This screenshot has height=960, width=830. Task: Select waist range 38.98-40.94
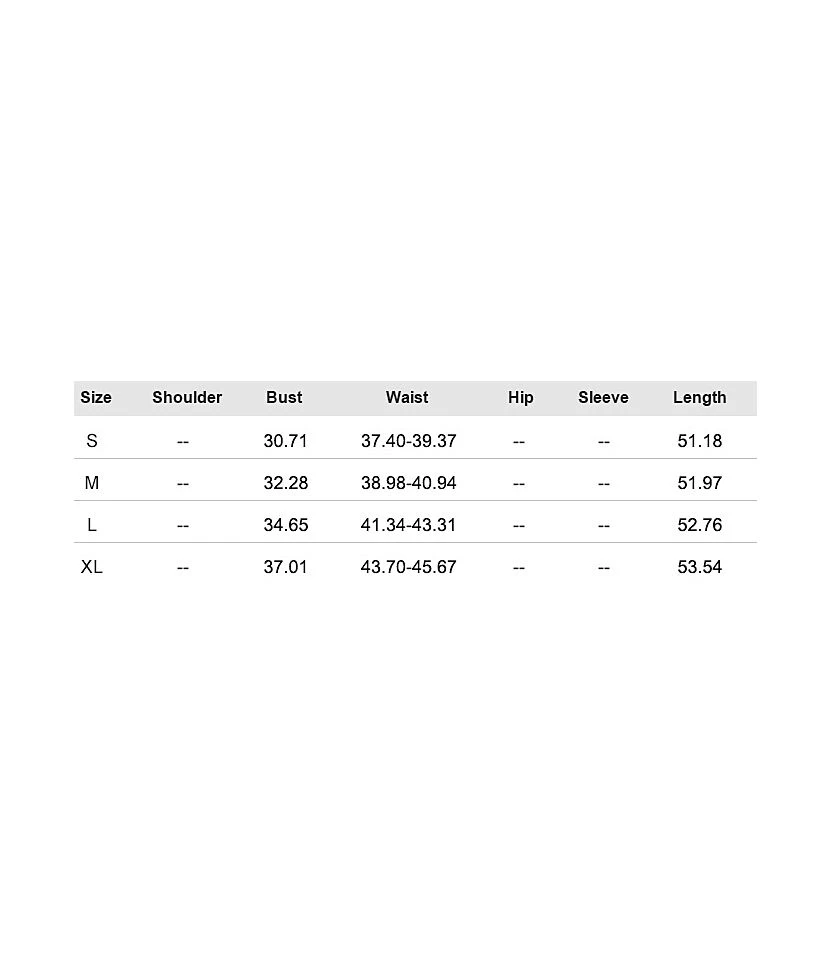(408, 483)
